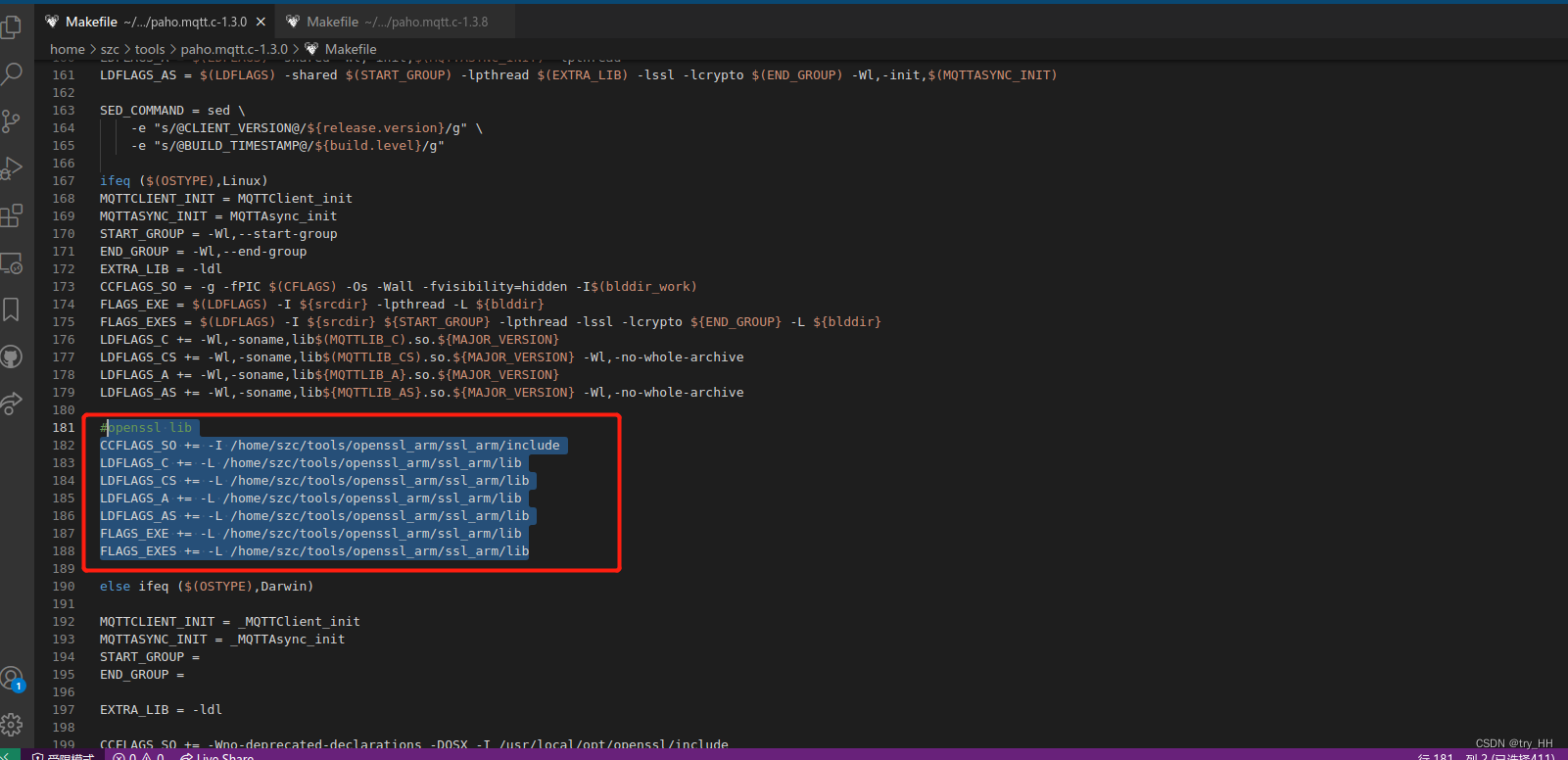Viewport: 1568px width, 760px height.
Task: Click 'LDFLAGS_AS += -L' ssl_arm/lib line 186
Action: (314, 515)
